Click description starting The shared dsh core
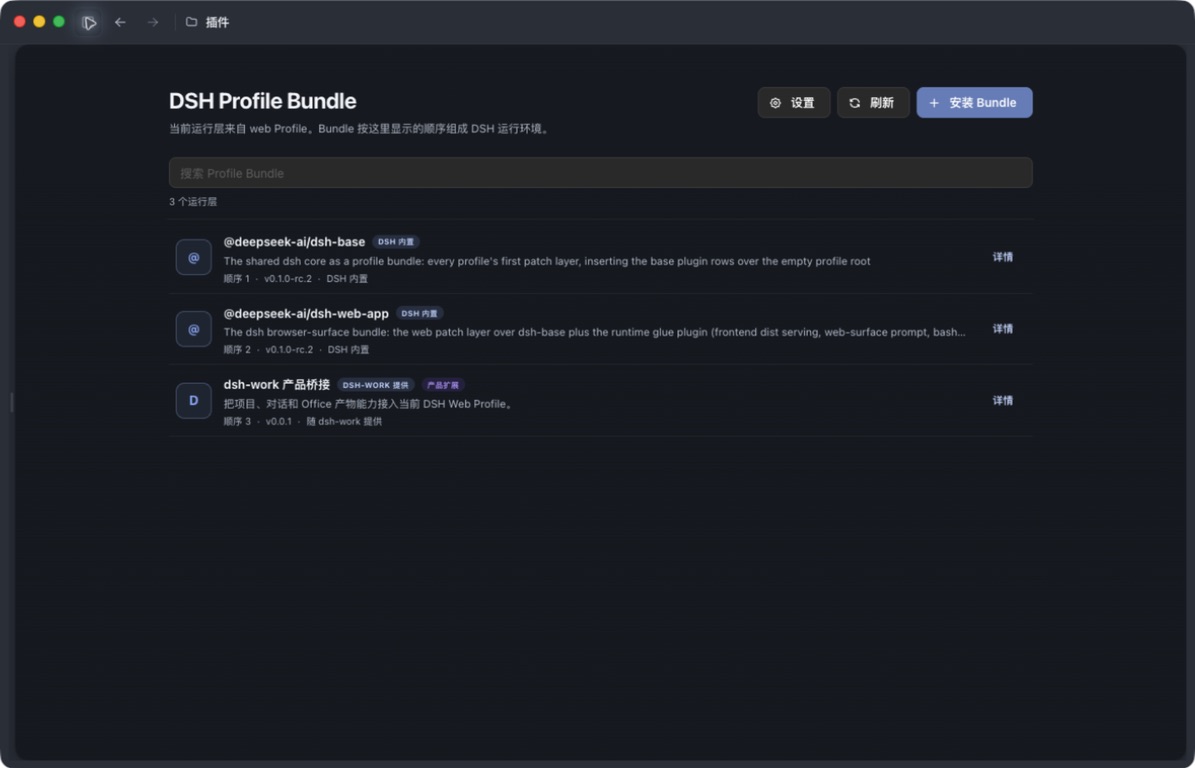The width and height of the screenshot is (1195, 768). (x=546, y=261)
